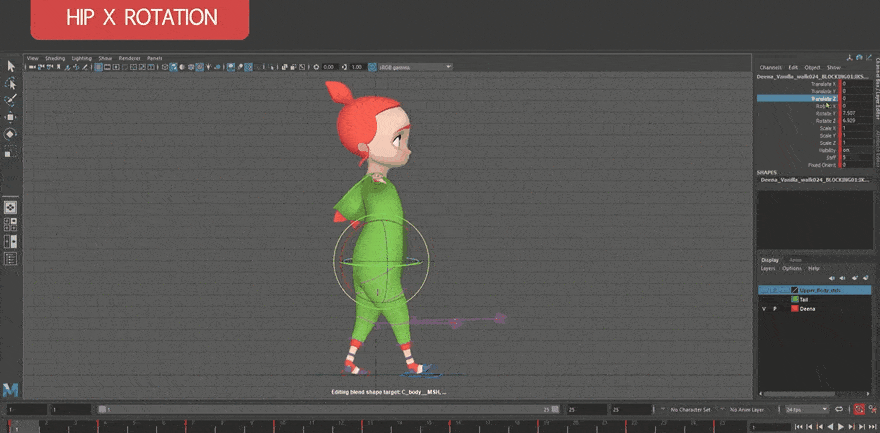Viewport: 880px width, 433px height.
Task: Activate the Rotate tool
Action: [x=11, y=134]
